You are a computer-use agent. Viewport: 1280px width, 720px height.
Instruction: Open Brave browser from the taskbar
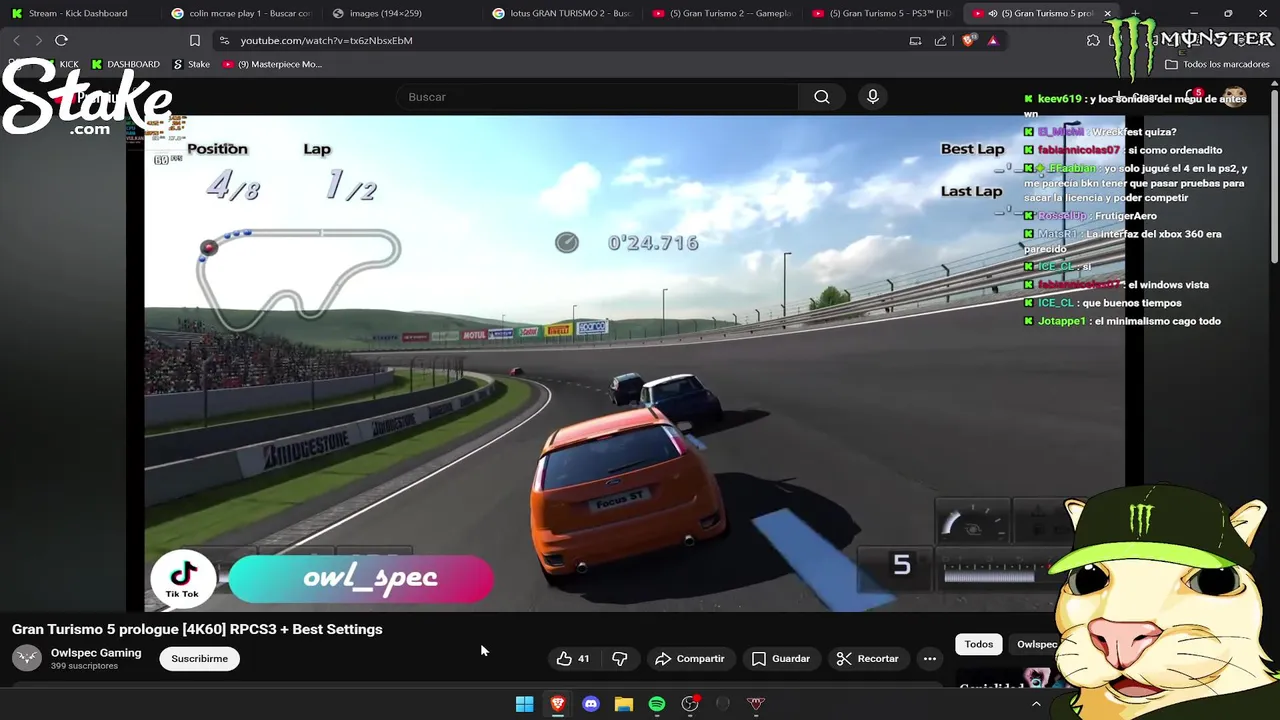pyautogui.click(x=558, y=704)
